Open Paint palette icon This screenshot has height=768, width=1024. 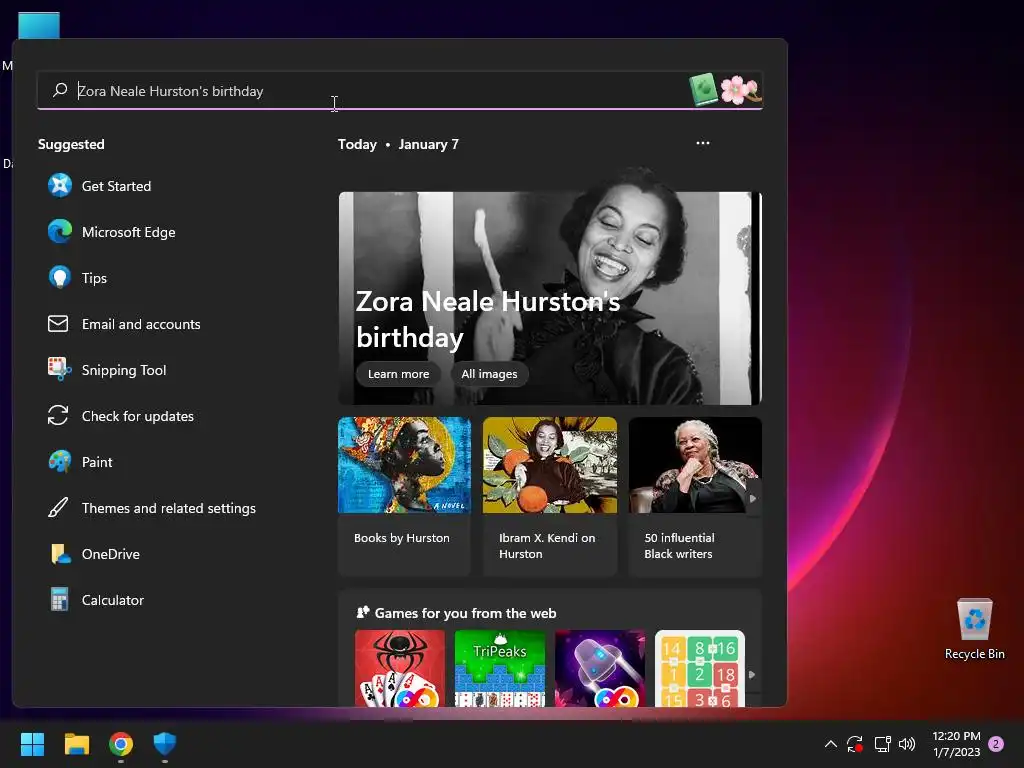point(59,462)
